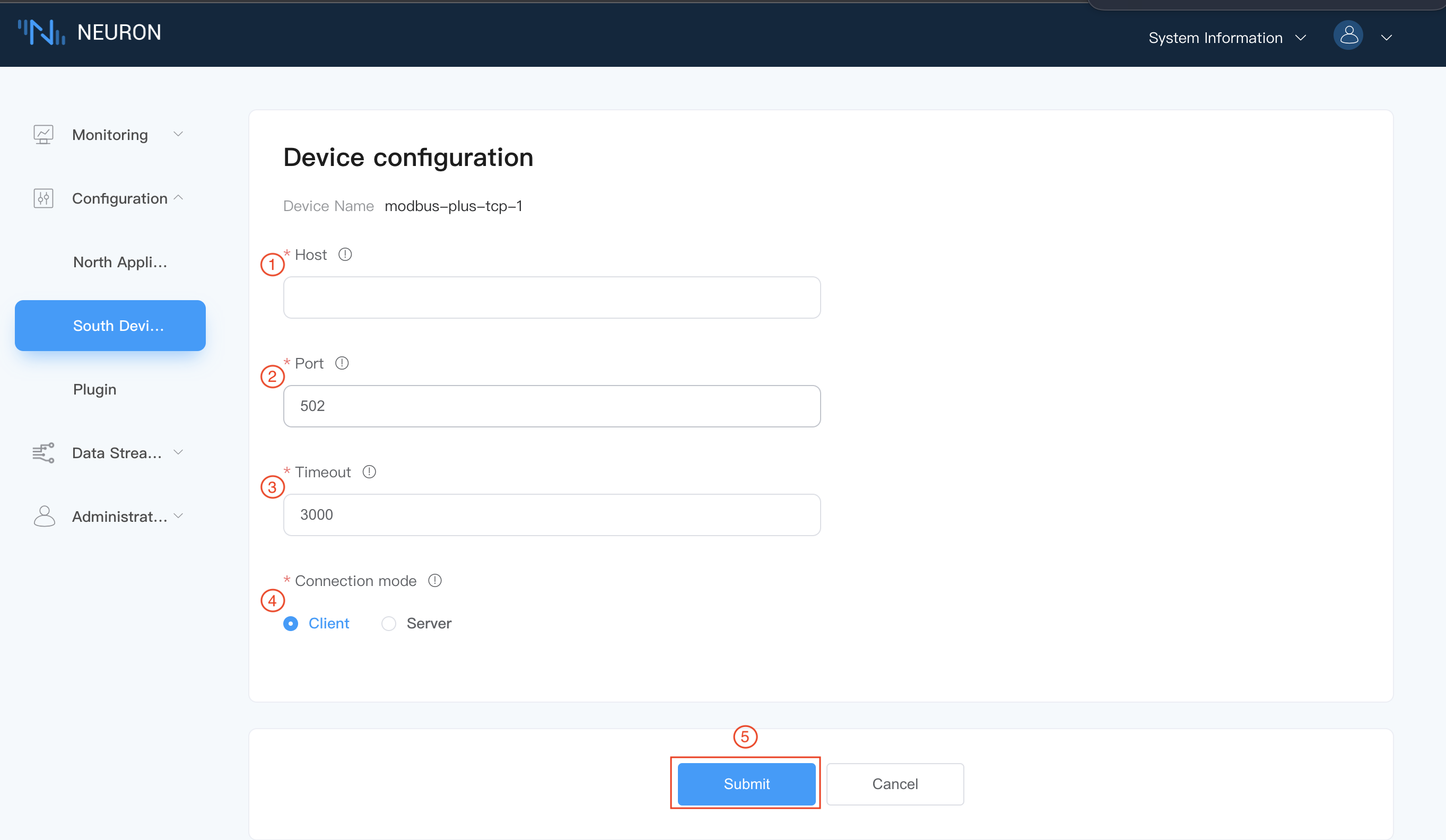Click the Data Streams icon in sidebar

43,452
